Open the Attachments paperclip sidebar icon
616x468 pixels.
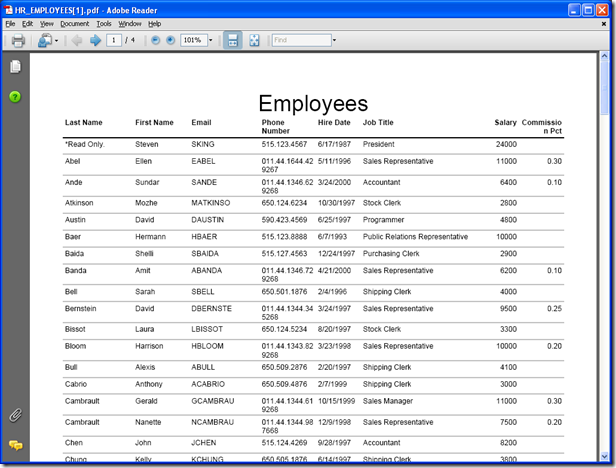pyautogui.click(x=16, y=415)
